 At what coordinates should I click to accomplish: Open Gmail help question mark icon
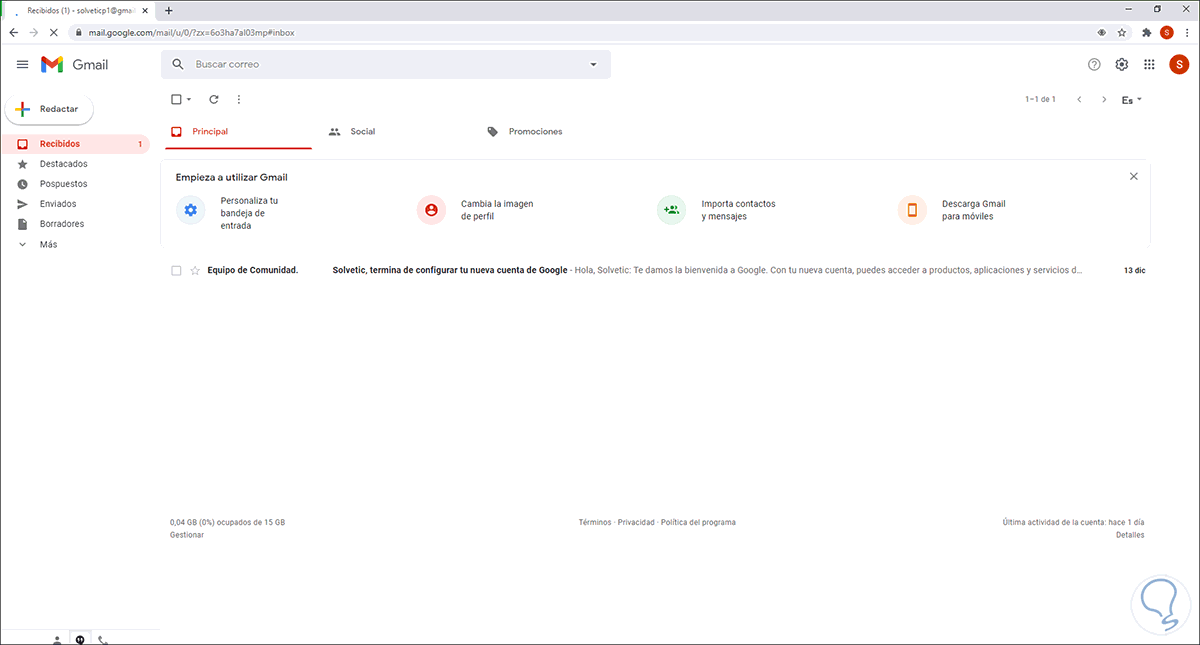tap(1094, 64)
